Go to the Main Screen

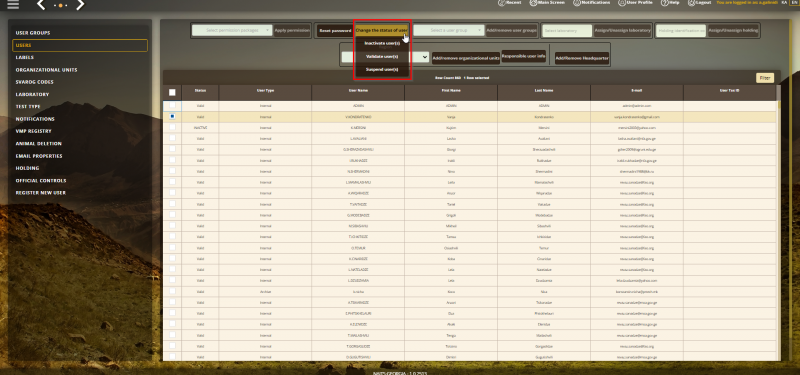(547, 3)
